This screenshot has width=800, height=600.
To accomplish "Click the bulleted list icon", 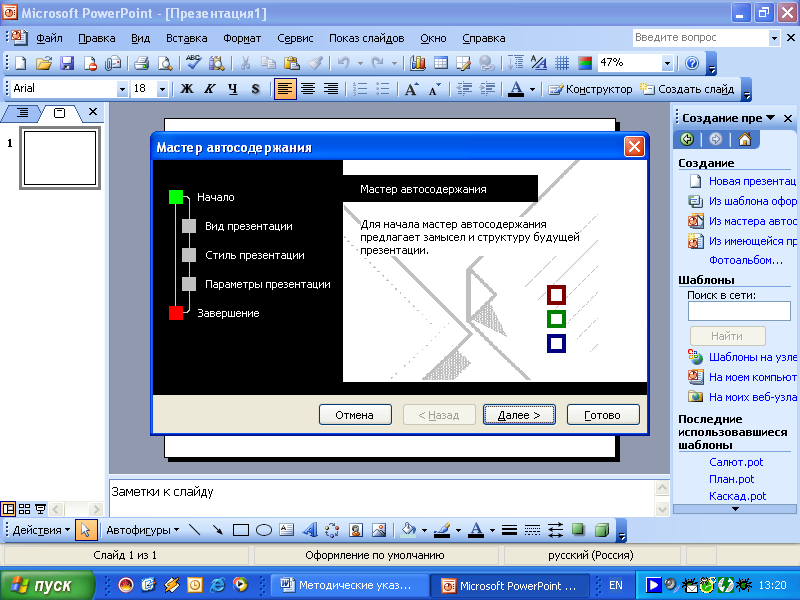I will 383,89.
